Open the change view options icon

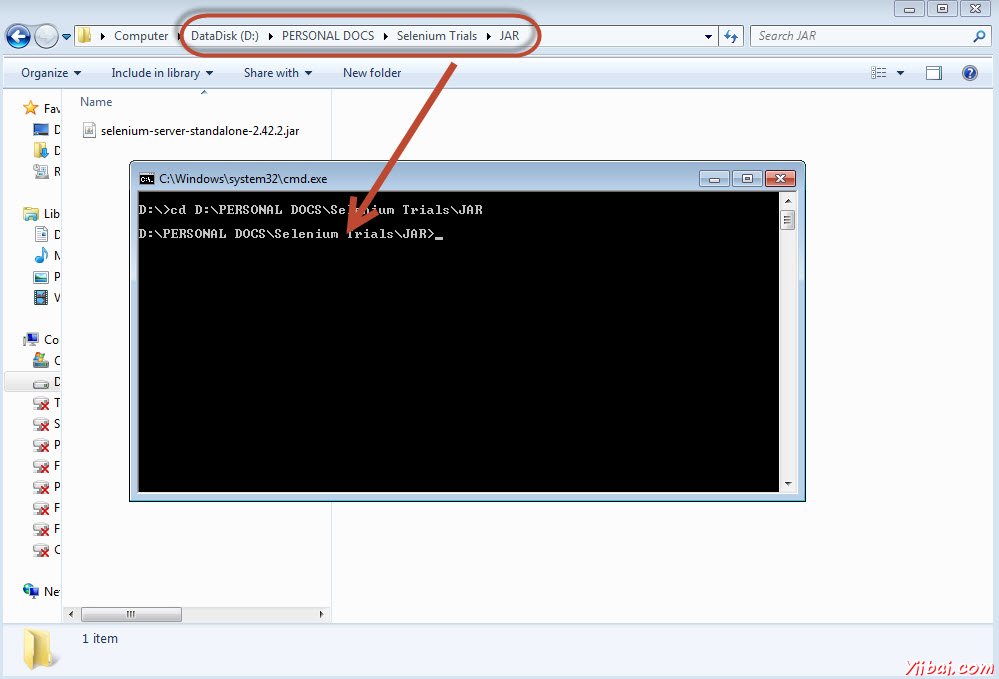[x=878, y=73]
